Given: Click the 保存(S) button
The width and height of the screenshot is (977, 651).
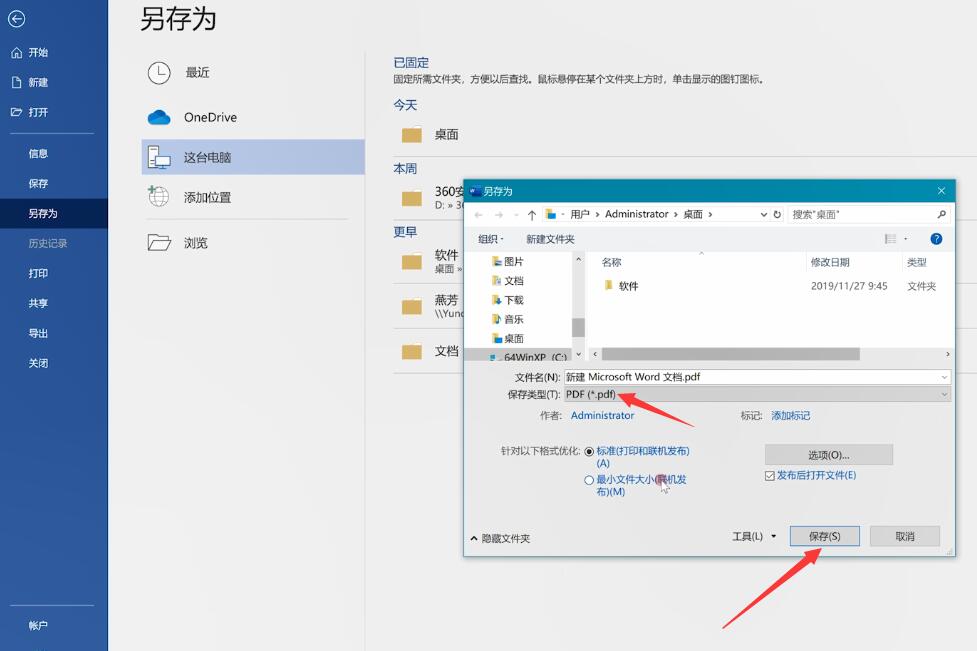Looking at the screenshot, I should pyautogui.click(x=824, y=536).
